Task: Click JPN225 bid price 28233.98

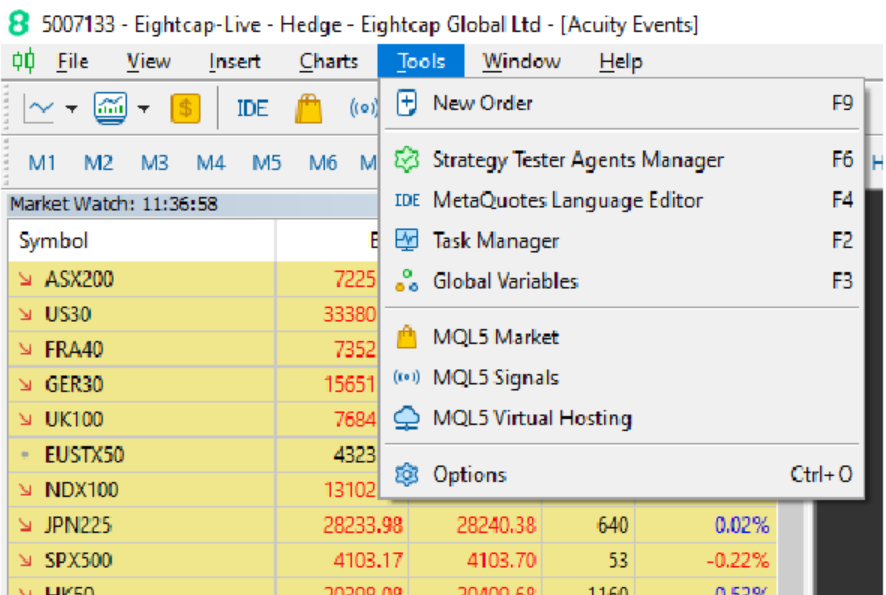Action: [x=363, y=525]
